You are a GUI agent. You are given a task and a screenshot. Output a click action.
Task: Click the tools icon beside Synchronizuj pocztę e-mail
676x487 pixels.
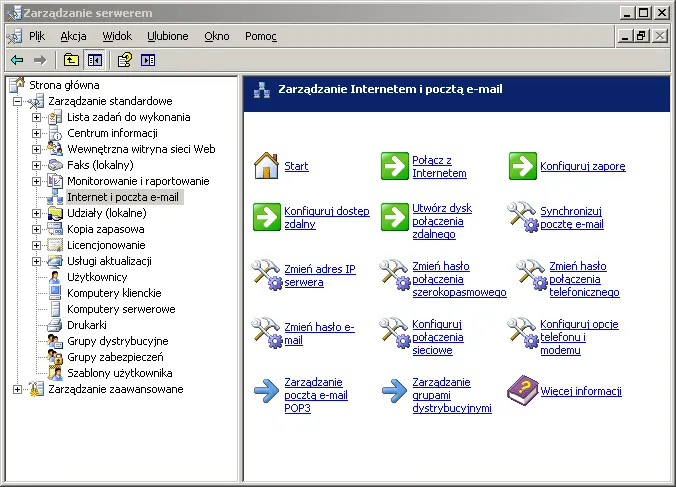(523, 217)
